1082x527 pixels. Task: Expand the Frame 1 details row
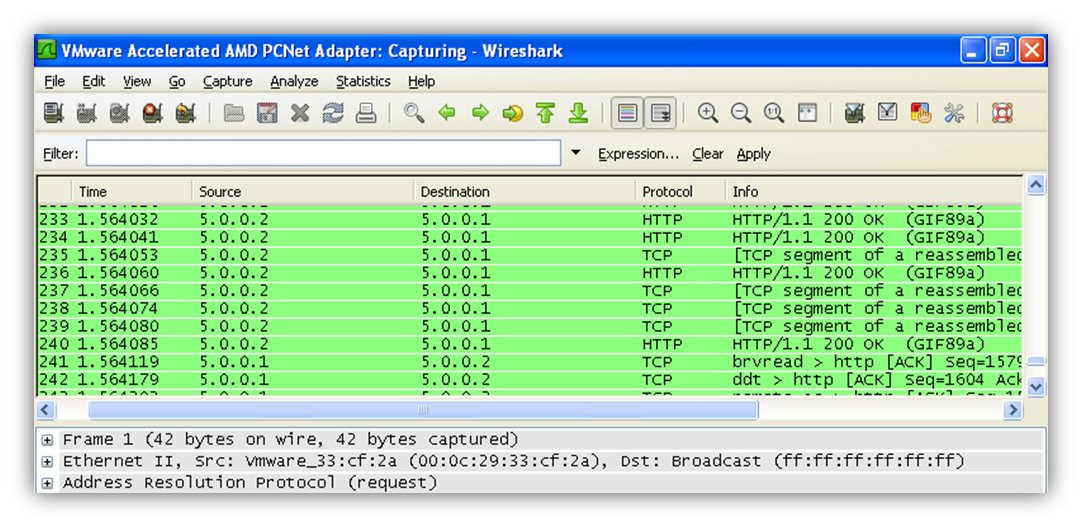tap(47, 439)
